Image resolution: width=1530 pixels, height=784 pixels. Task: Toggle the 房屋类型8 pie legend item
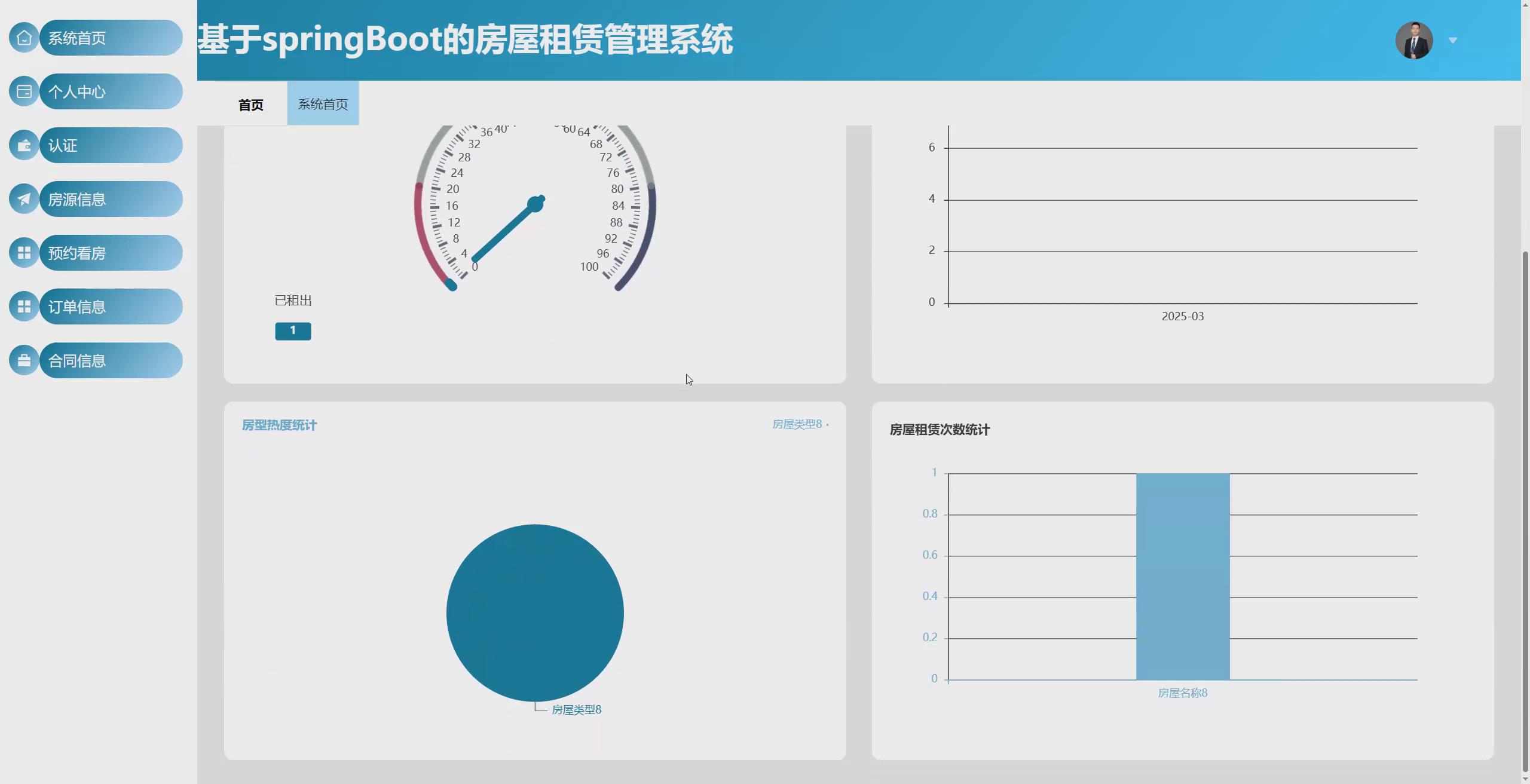tap(800, 424)
